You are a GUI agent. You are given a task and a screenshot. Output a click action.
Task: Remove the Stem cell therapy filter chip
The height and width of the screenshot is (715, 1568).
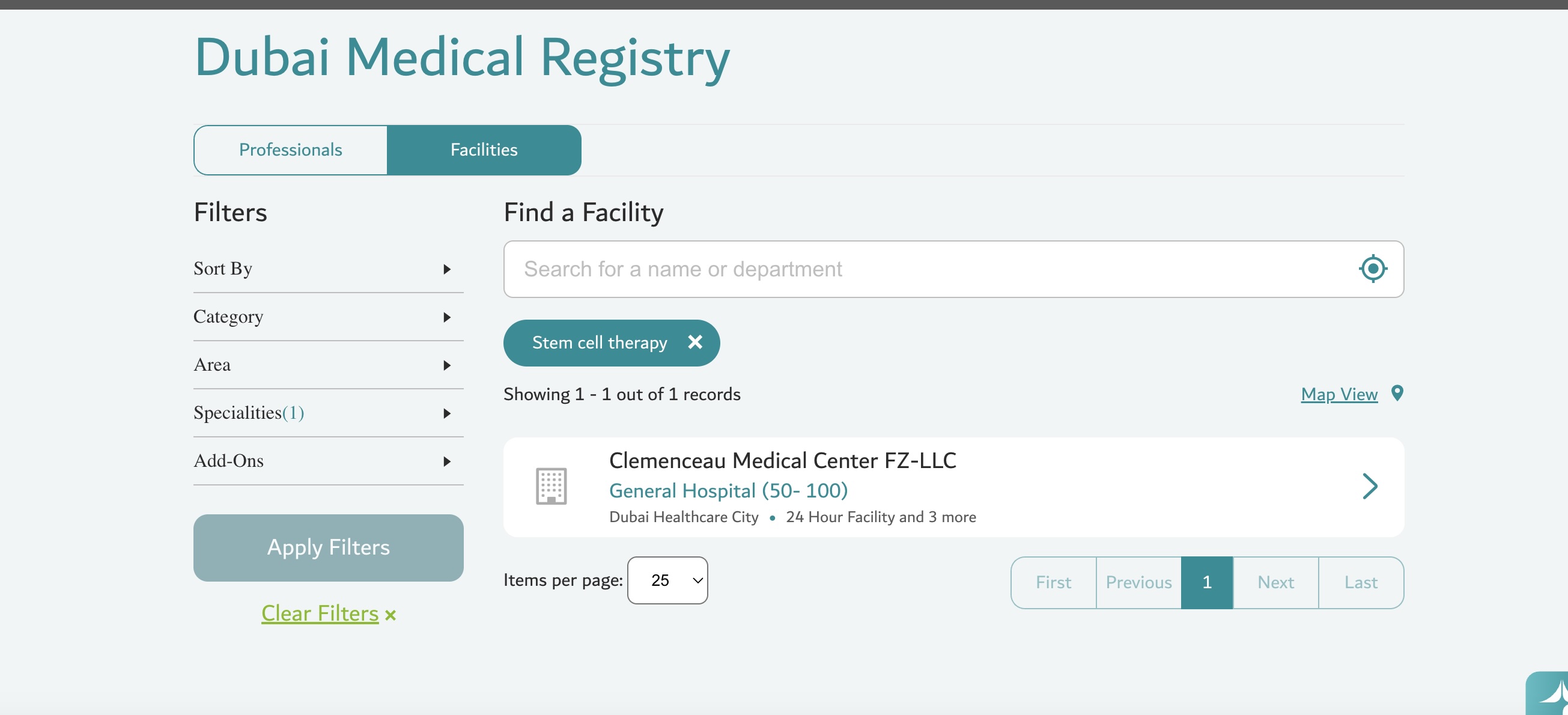point(694,342)
